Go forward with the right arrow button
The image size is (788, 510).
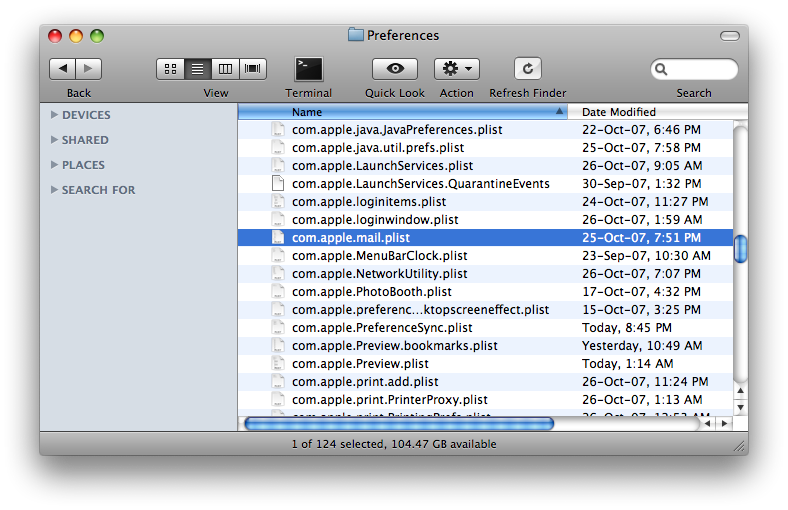pyautogui.click(x=88, y=68)
